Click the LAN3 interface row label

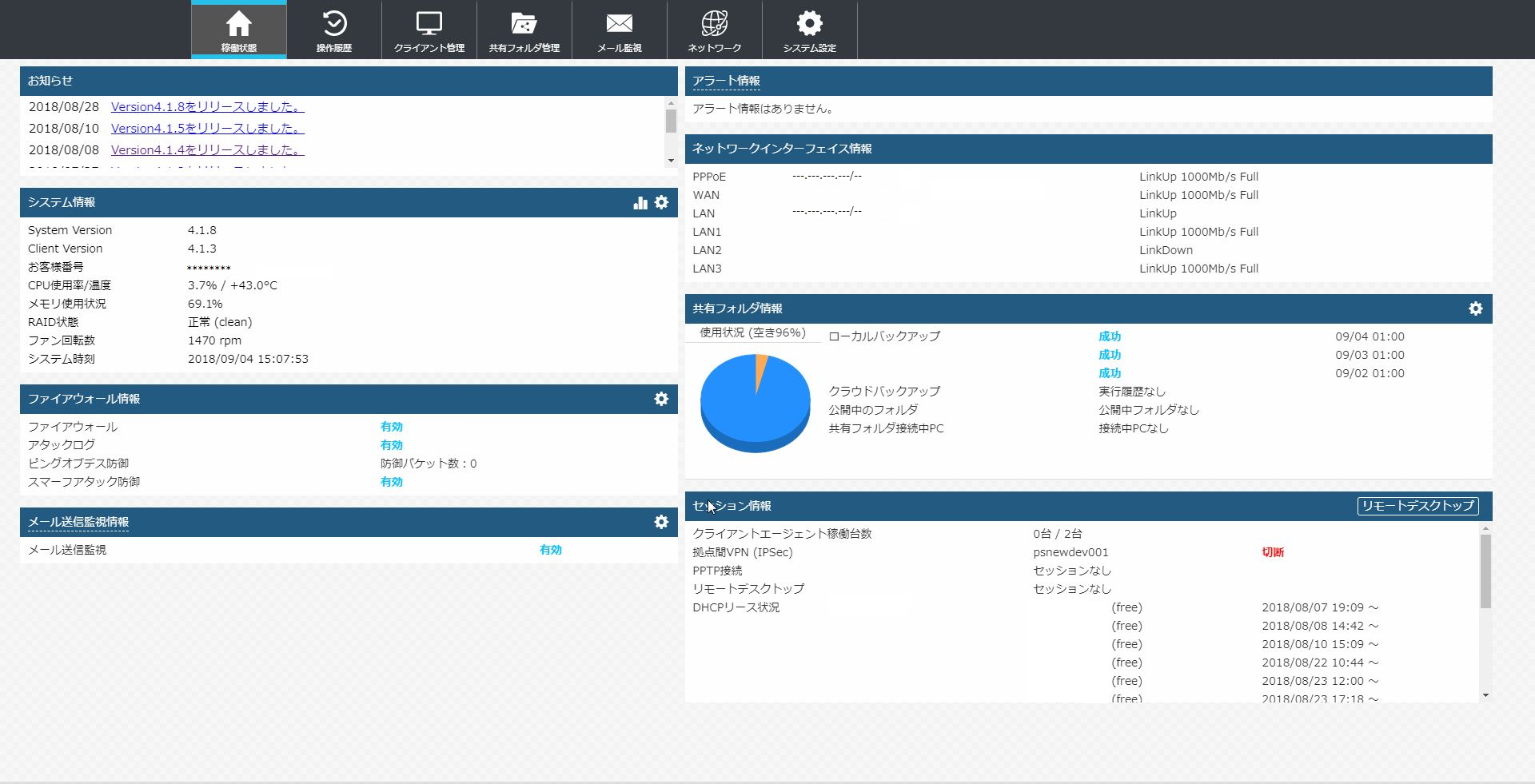pyautogui.click(x=707, y=269)
